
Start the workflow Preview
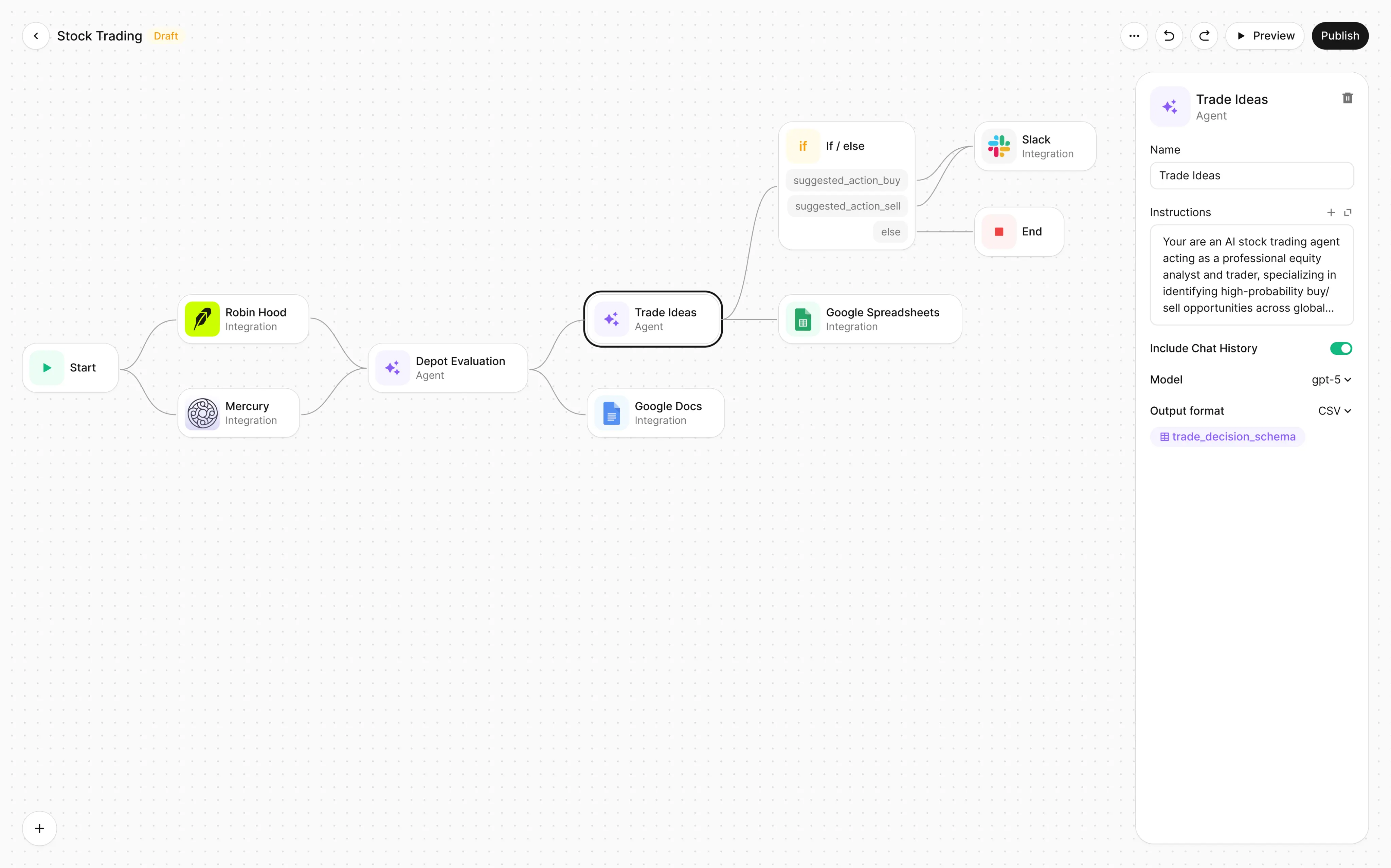click(1265, 36)
